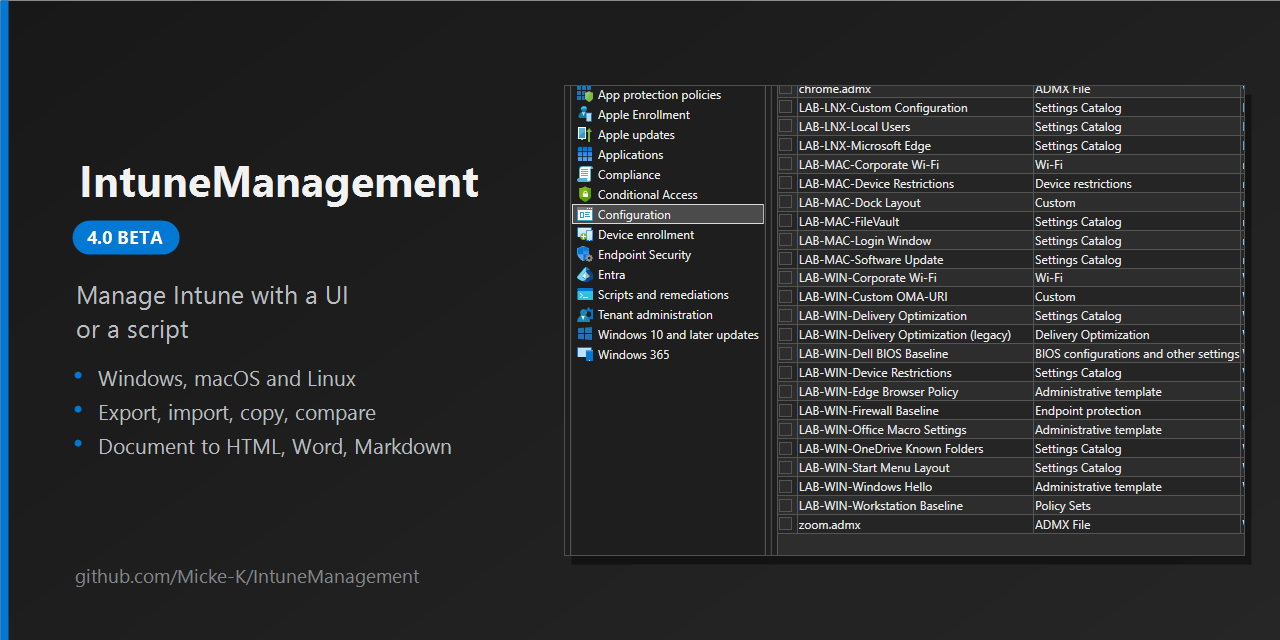This screenshot has height=640, width=1280.
Task: Tick the LAB-WIN-Edge Browser Policy checkbox
Action: tap(786, 391)
